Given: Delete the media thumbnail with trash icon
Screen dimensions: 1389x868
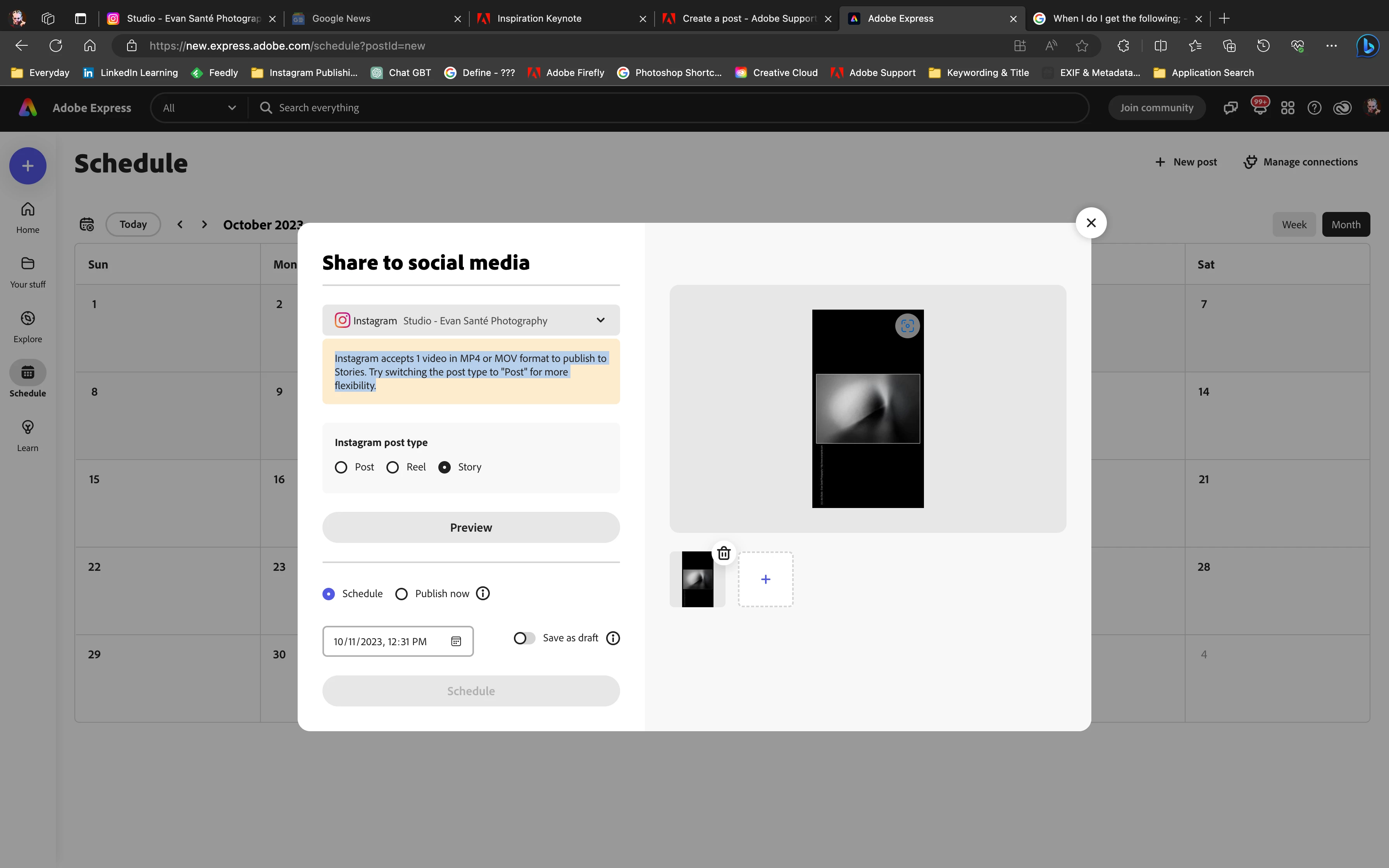Looking at the screenshot, I should (724, 553).
